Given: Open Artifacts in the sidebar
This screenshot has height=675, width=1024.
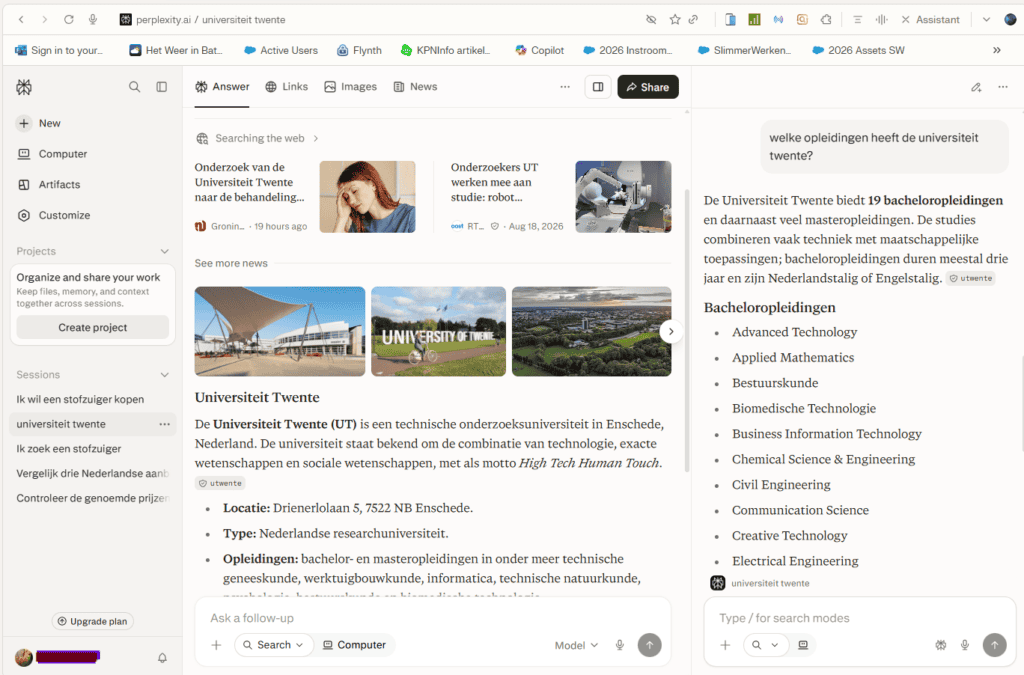Looking at the screenshot, I should pos(49,185).
